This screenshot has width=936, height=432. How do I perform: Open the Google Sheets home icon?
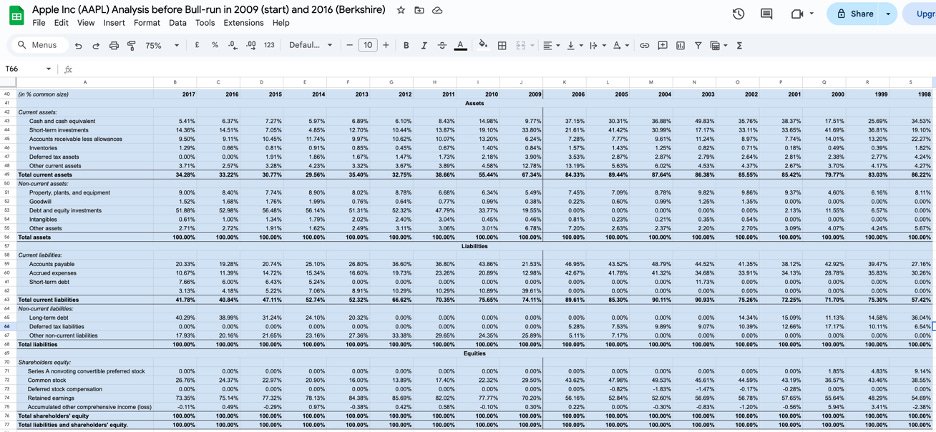pos(16,16)
